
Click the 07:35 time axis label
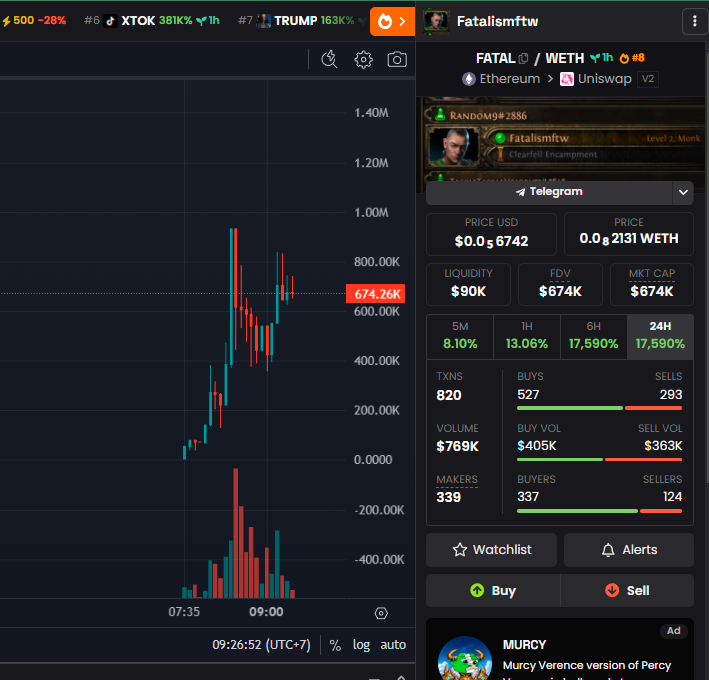click(x=184, y=612)
